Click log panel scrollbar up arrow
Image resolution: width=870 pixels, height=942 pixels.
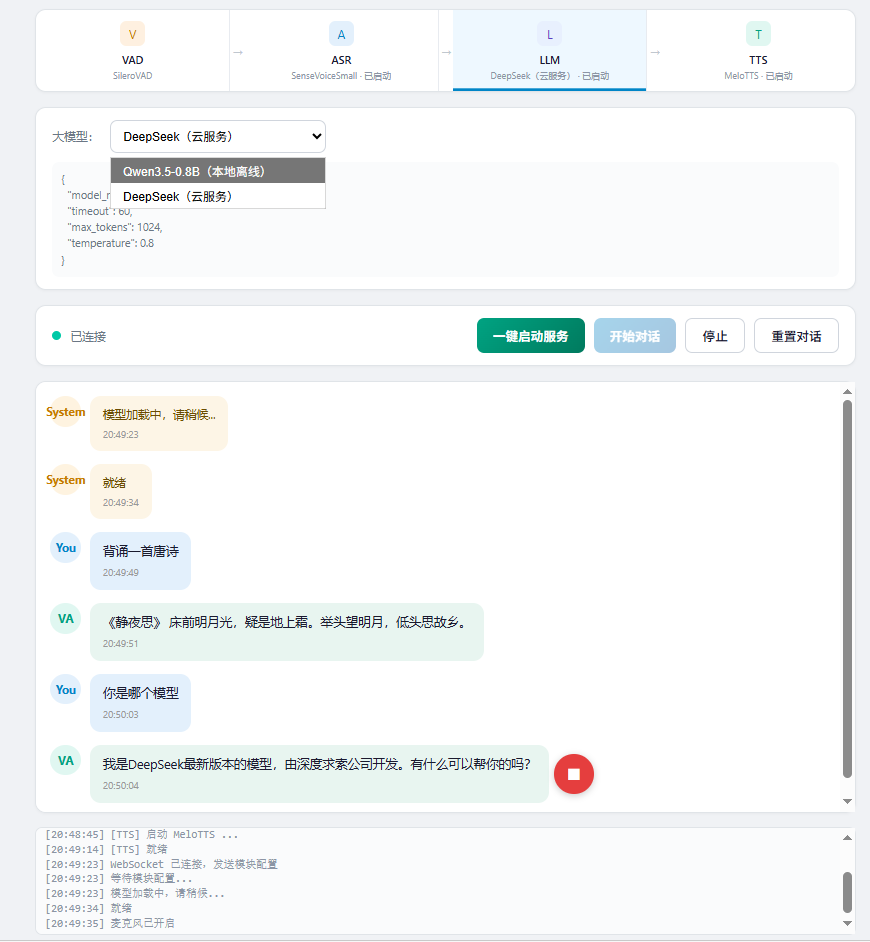tap(847, 837)
